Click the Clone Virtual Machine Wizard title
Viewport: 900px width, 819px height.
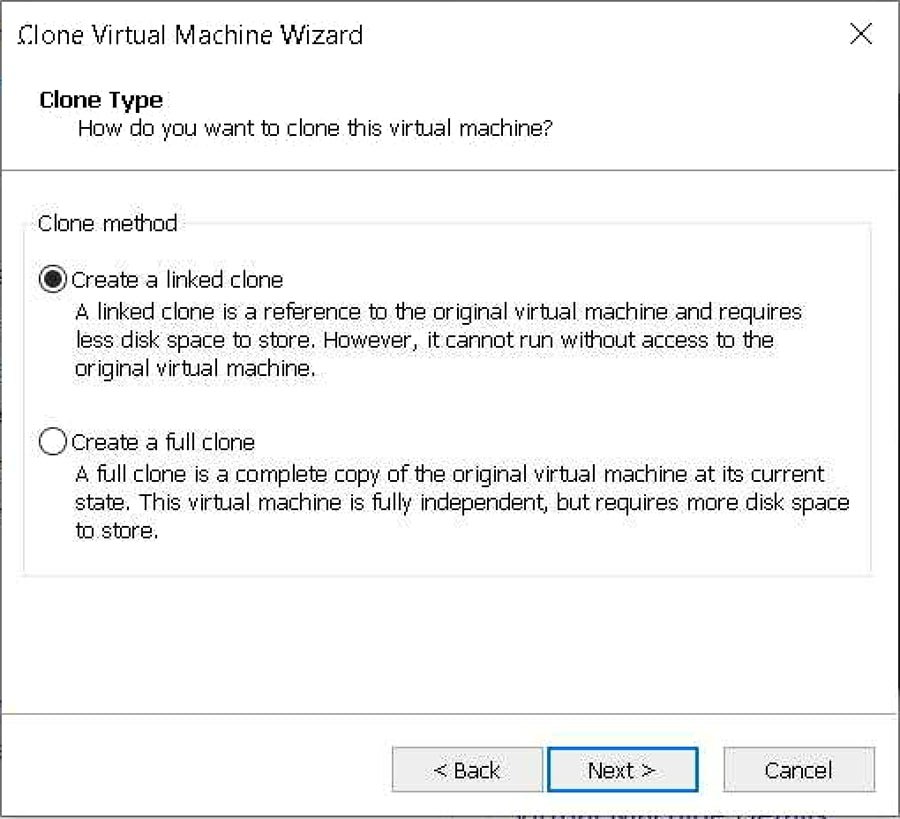[191, 36]
